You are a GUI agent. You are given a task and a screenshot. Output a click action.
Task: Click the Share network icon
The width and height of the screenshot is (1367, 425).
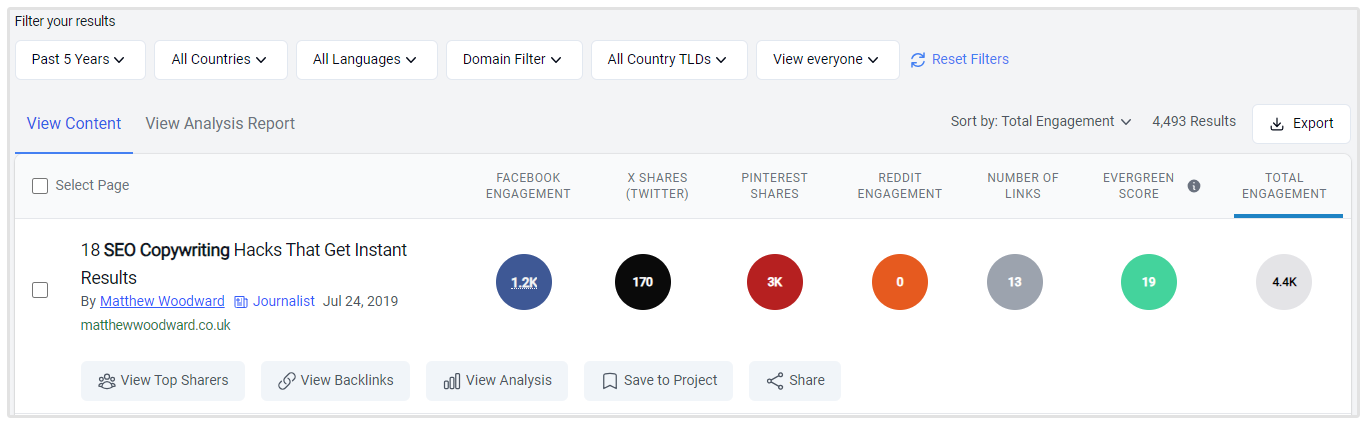click(775, 381)
